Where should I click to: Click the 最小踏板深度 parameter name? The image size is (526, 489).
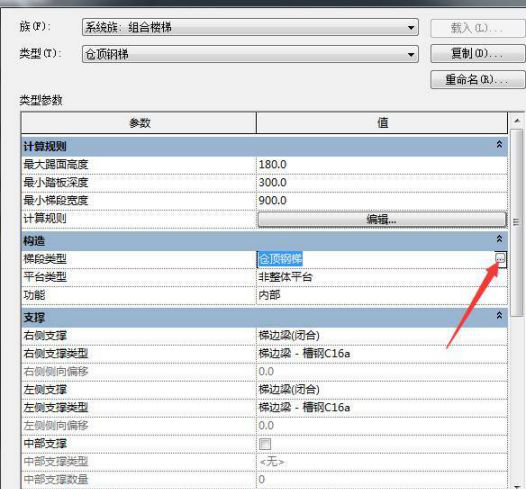[x=56, y=182]
